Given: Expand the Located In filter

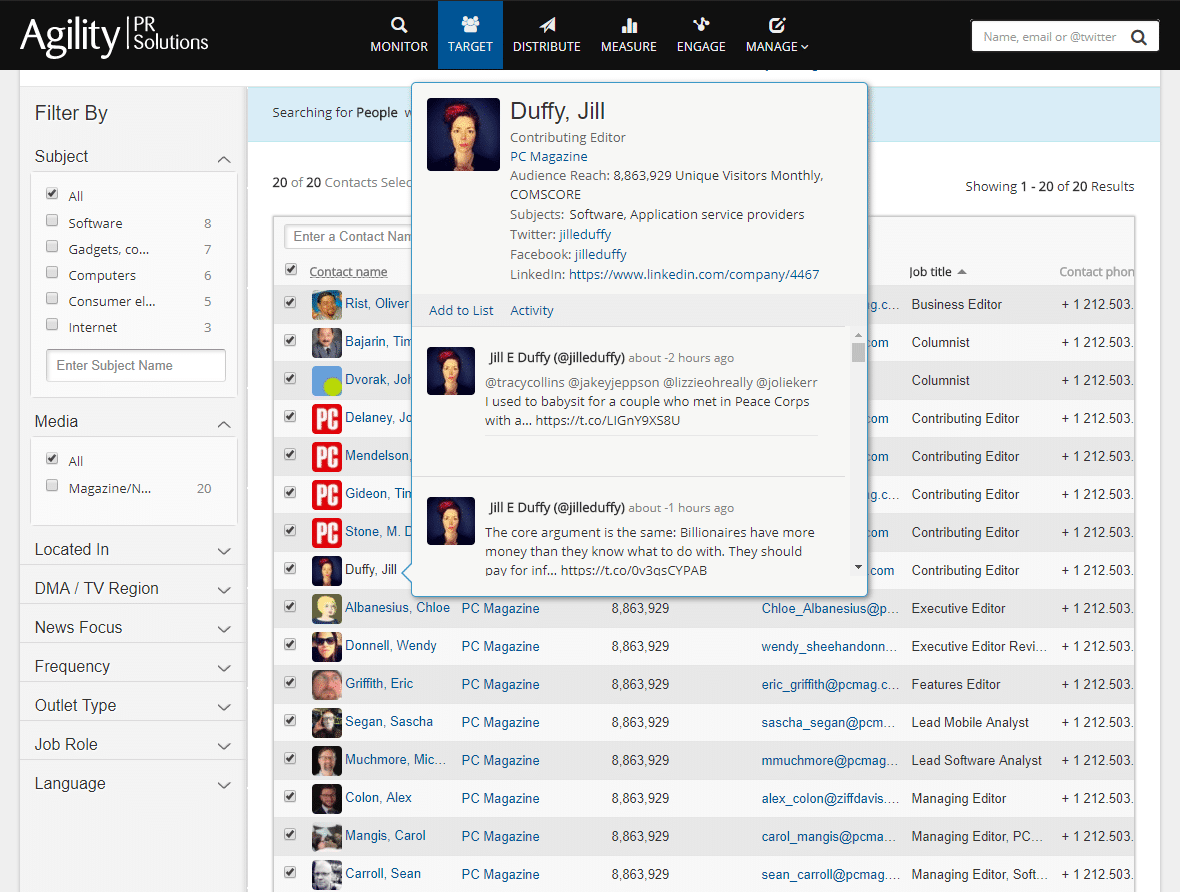Looking at the screenshot, I should pyautogui.click(x=224, y=551).
